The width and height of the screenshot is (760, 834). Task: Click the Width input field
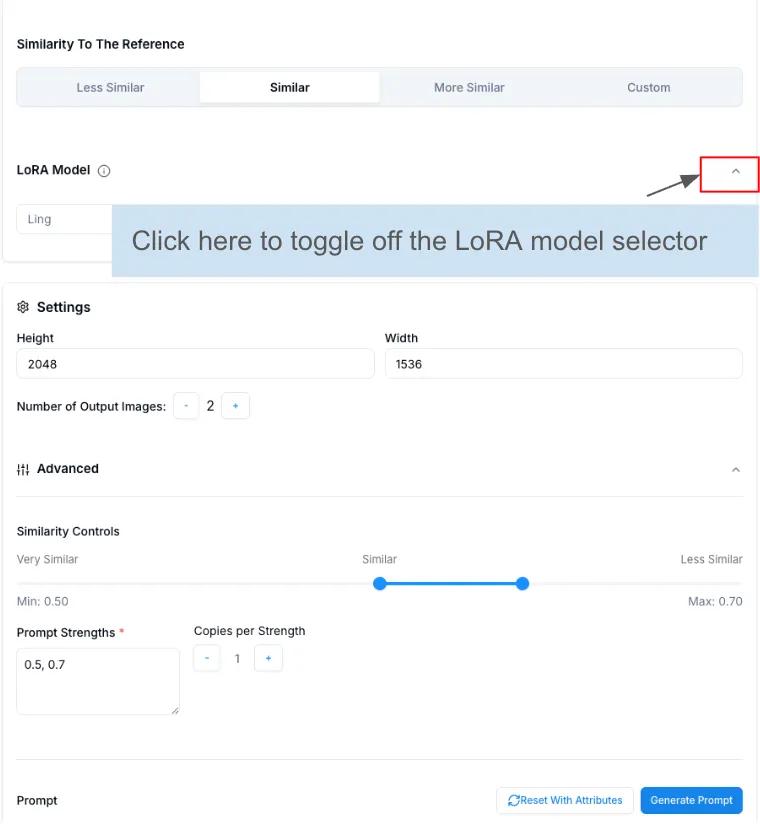[x=563, y=363]
